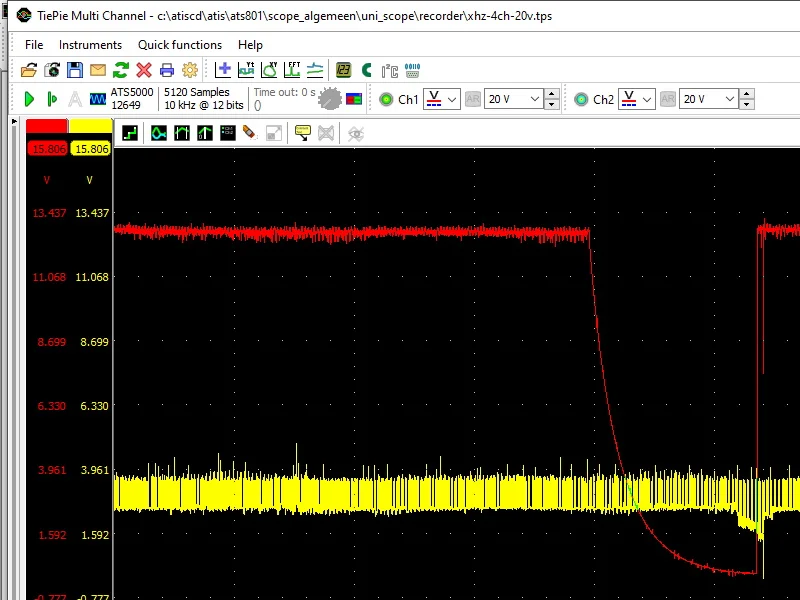The width and height of the screenshot is (800, 600).
Task: Toggle the Ch2 channel enable indicator
Action: (x=581, y=99)
